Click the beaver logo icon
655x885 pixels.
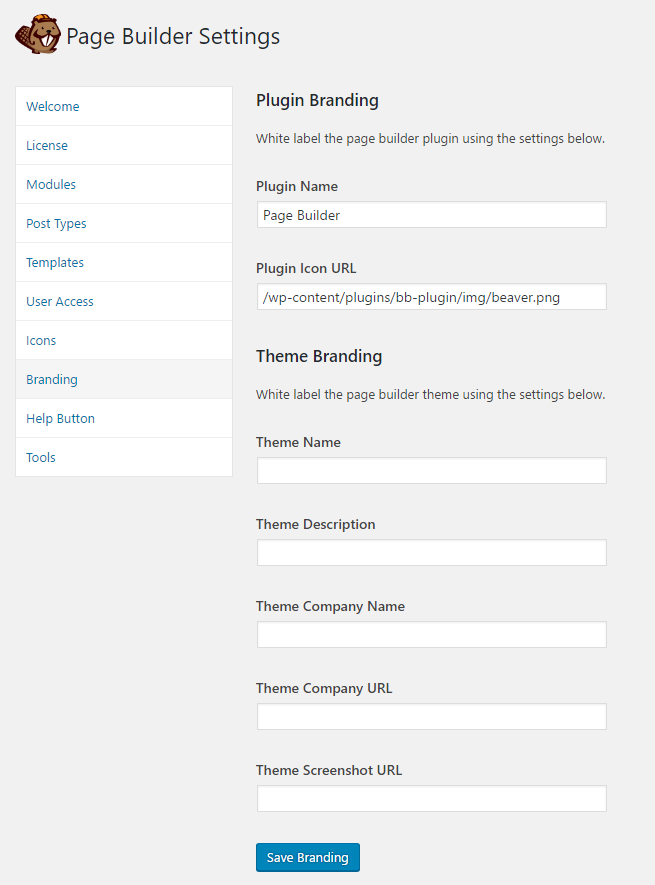(38, 34)
